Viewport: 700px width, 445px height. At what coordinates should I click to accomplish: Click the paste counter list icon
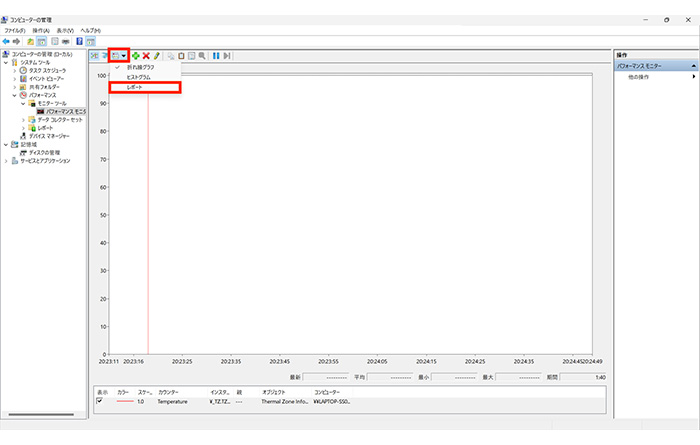coord(181,56)
